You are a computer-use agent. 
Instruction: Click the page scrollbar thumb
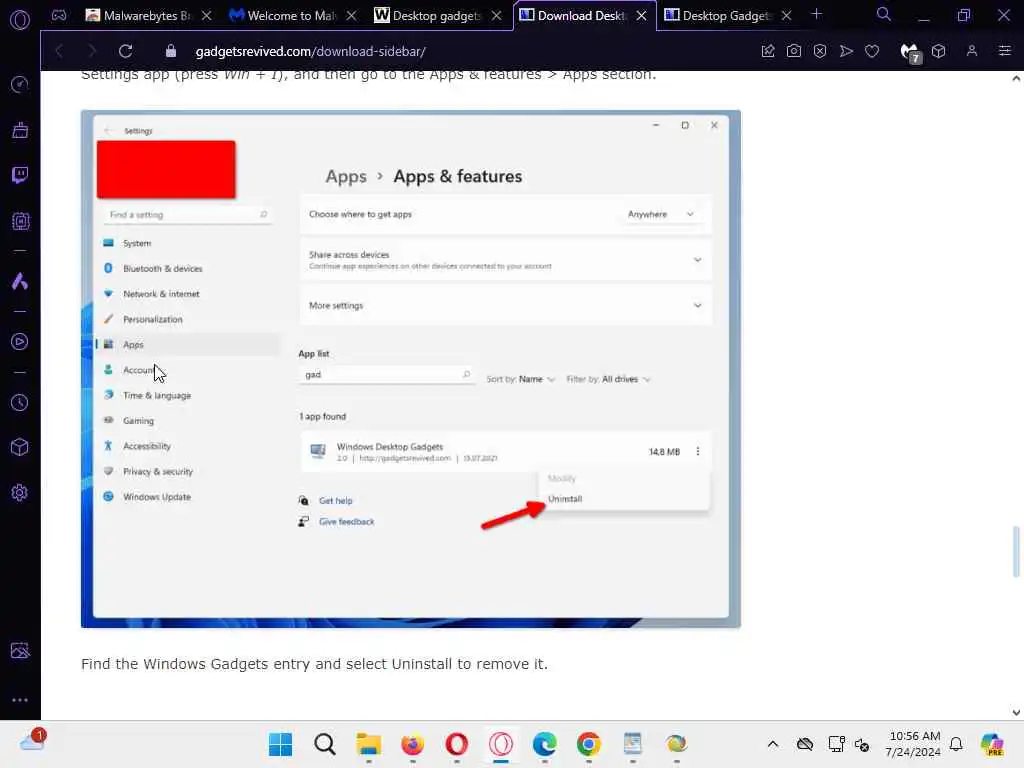(x=1016, y=552)
